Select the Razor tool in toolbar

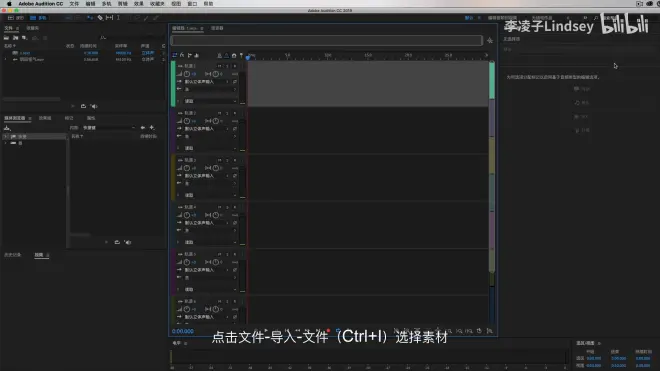point(100,18)
